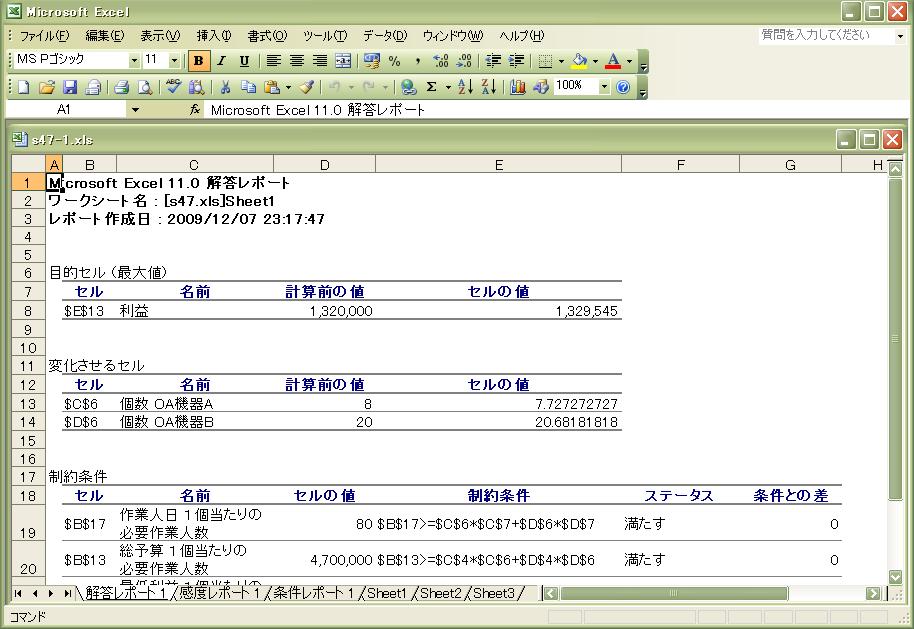The height and width of the screenshot is (629, 914).
Task: Expand the AutoSum dropdown arrow
Action: 448,87
